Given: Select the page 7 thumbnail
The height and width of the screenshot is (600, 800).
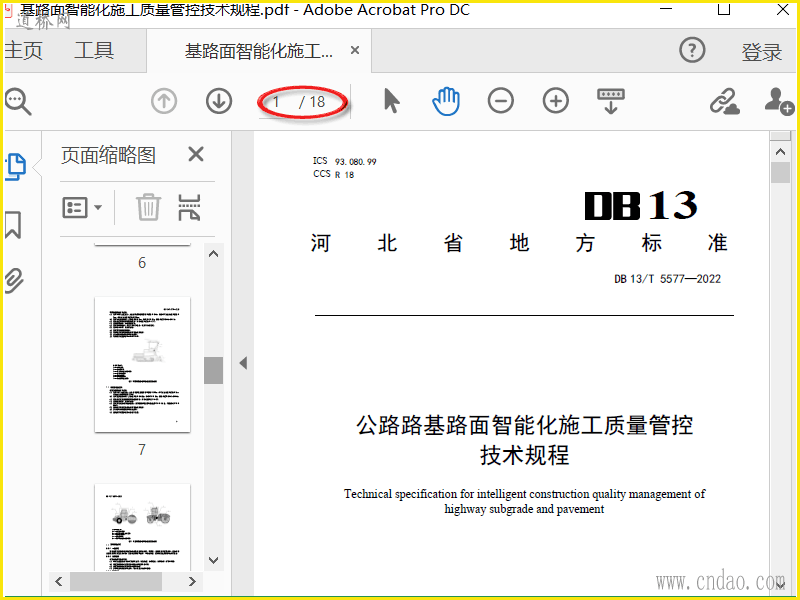Looking at the screenshot, I should [142, 364].
